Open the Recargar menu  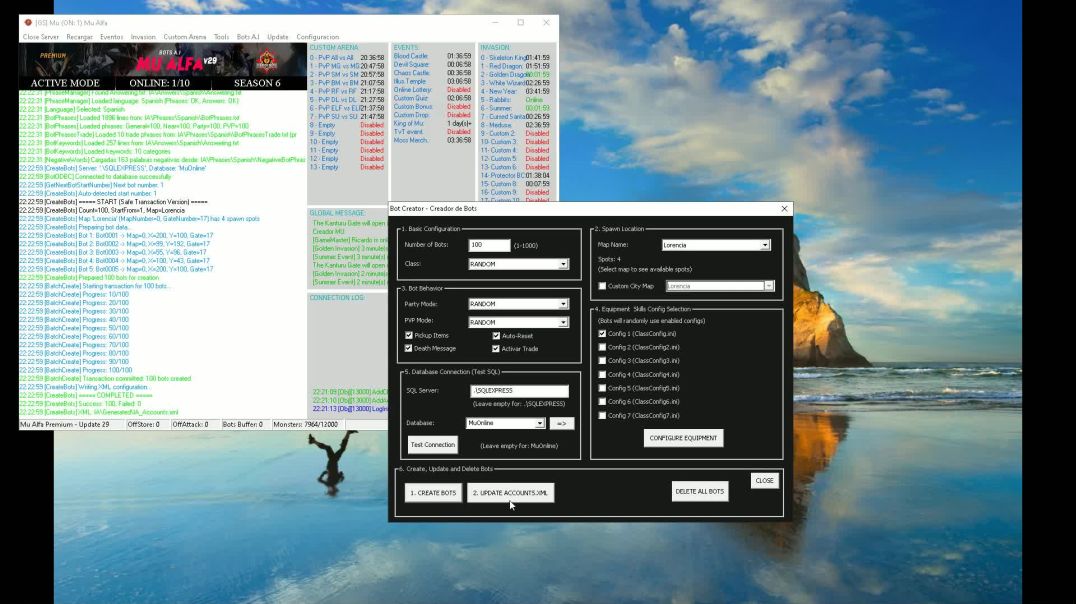(80, 37)
